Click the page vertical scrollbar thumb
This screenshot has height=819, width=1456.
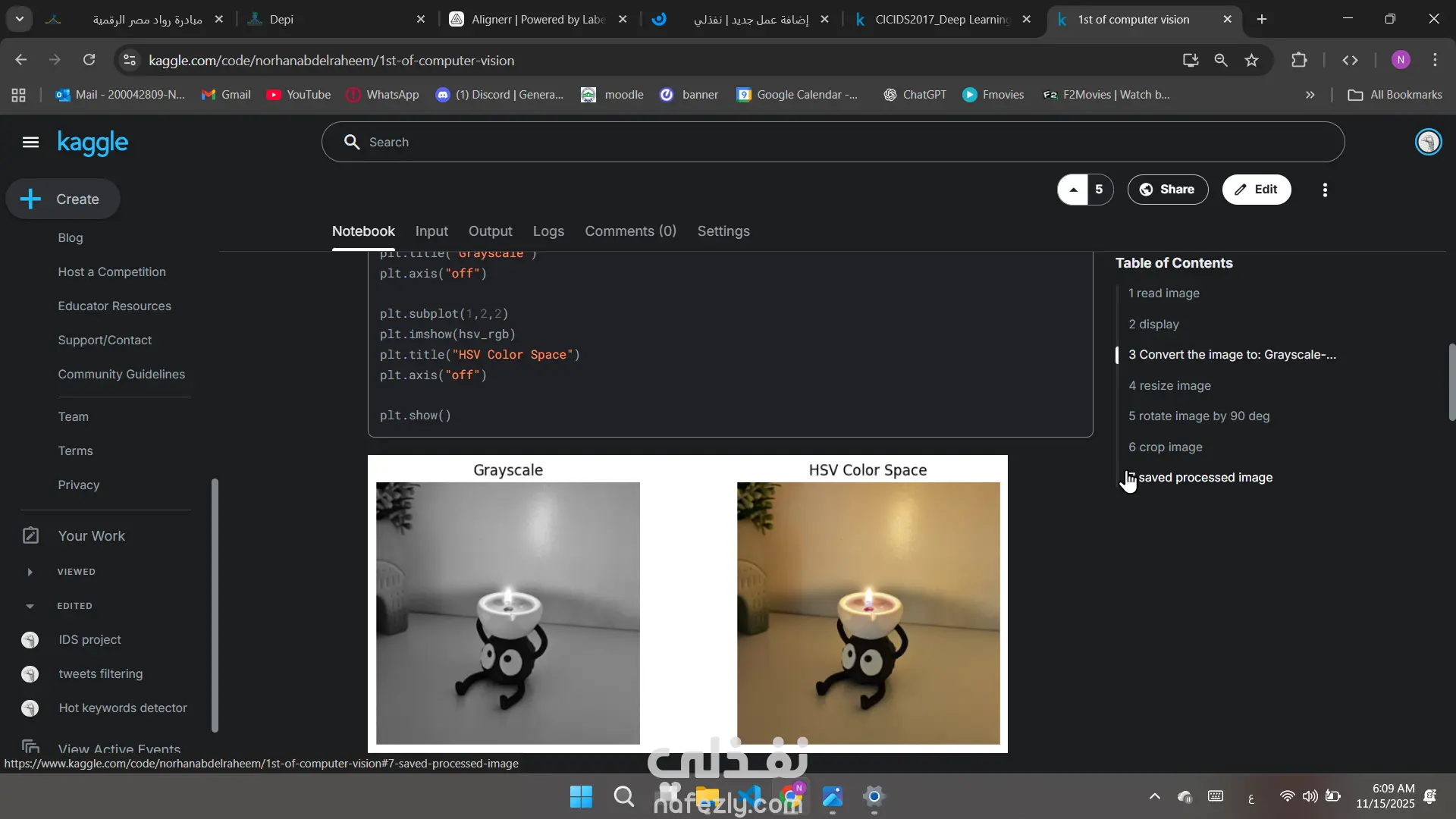click(1451, 382)
